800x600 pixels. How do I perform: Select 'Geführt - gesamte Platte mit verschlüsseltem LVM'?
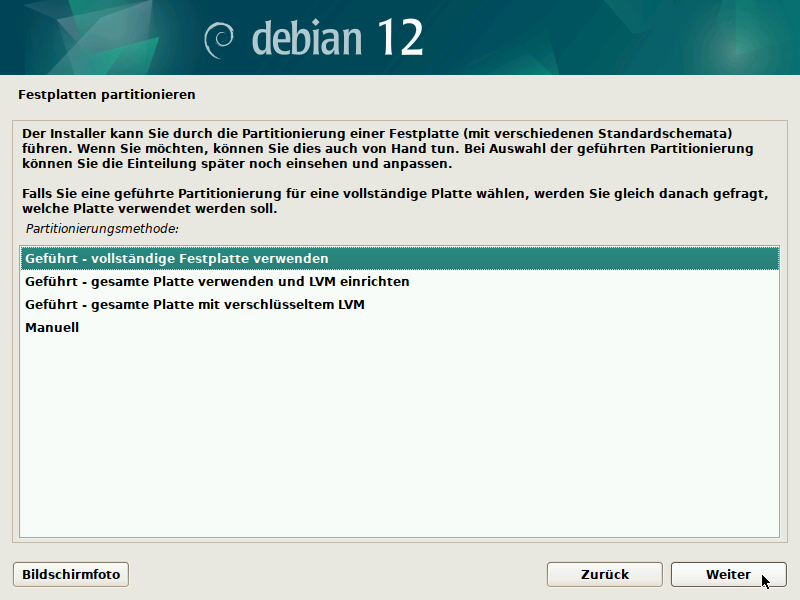point(194,304)
